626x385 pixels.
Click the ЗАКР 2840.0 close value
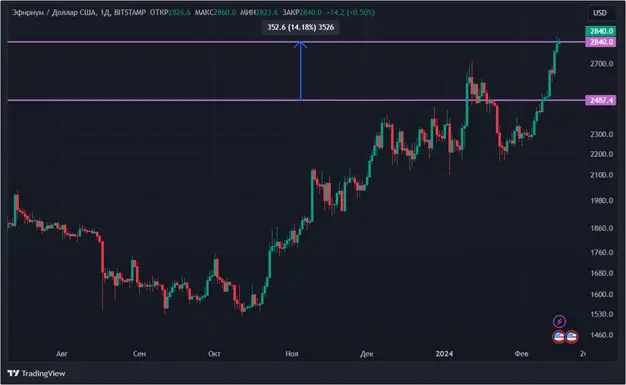pos(302,12)
